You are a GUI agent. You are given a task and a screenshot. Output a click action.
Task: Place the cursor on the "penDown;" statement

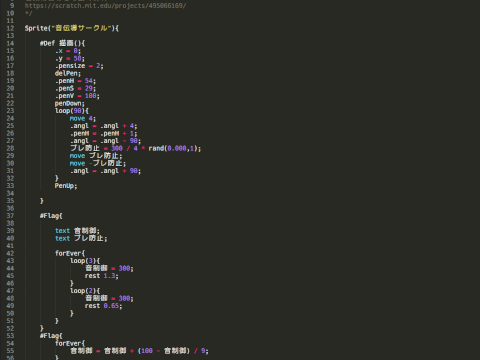point(70,103)
